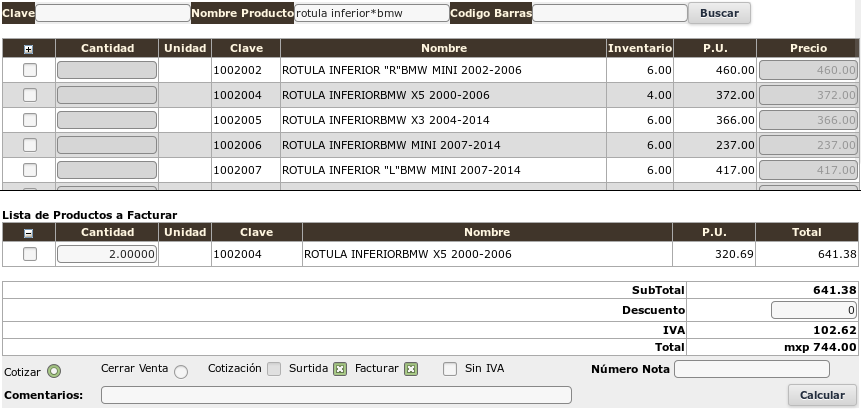Focus the Clave search field
The image size is (861, 409).
[x=113, y=13]
